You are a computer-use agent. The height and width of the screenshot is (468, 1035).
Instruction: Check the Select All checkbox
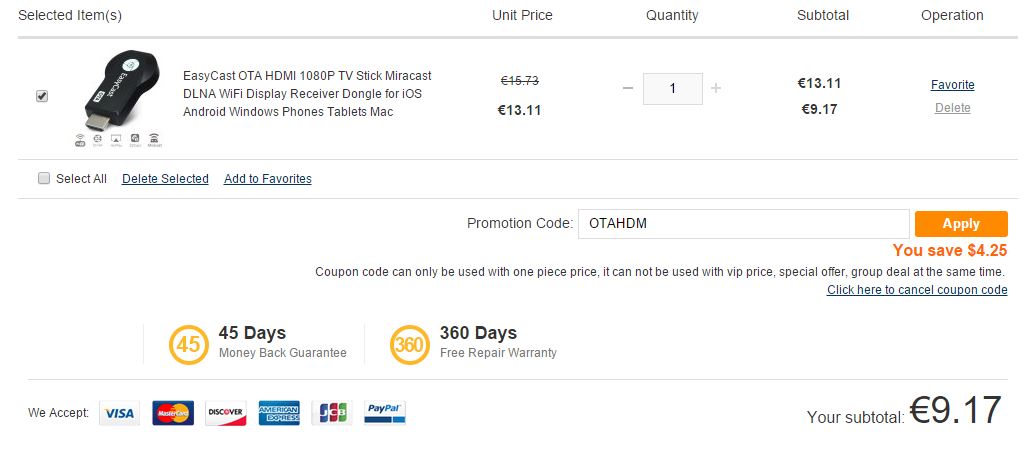coord(44,178)
